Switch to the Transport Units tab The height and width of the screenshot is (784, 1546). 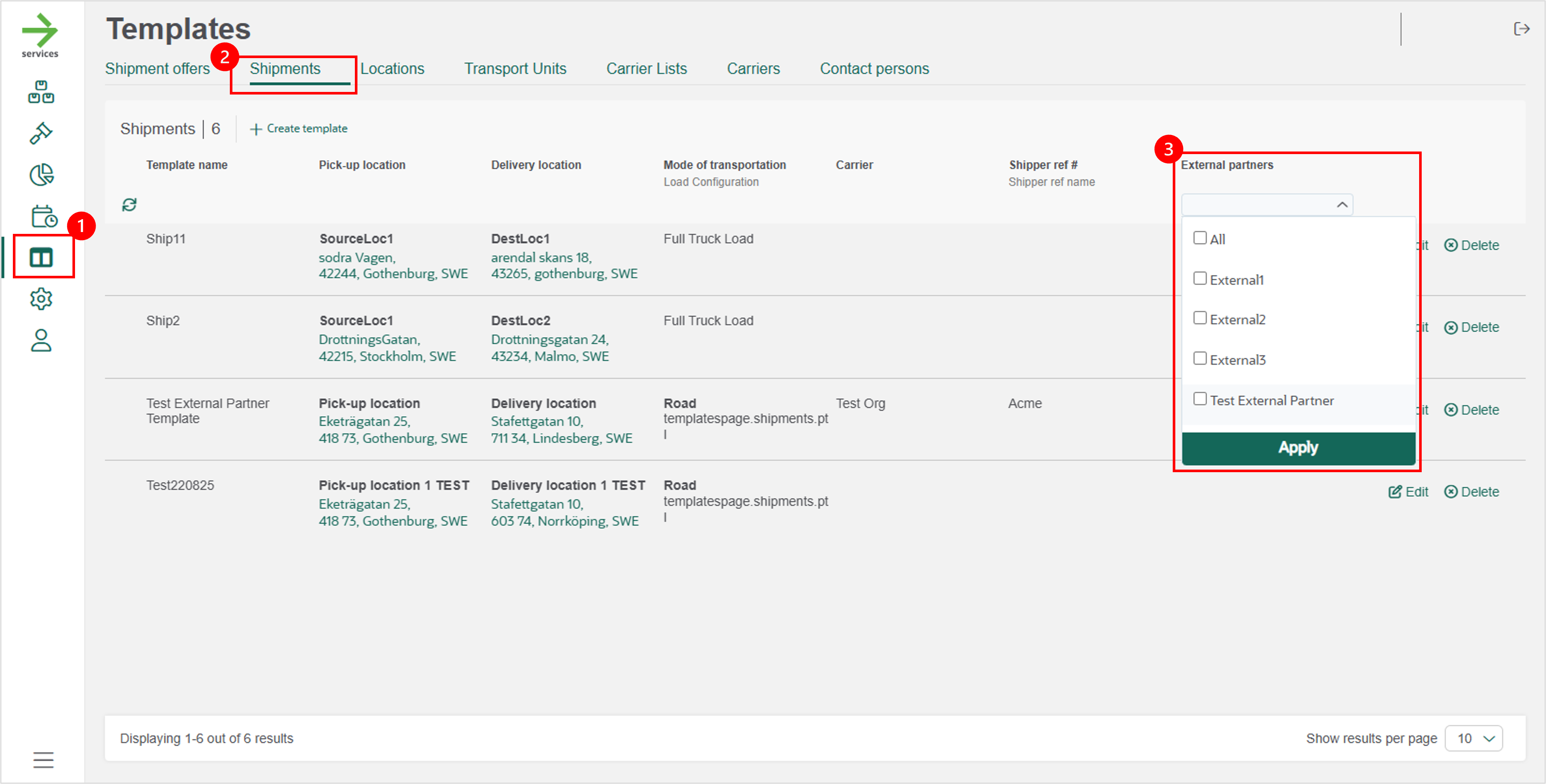(515, 69)
